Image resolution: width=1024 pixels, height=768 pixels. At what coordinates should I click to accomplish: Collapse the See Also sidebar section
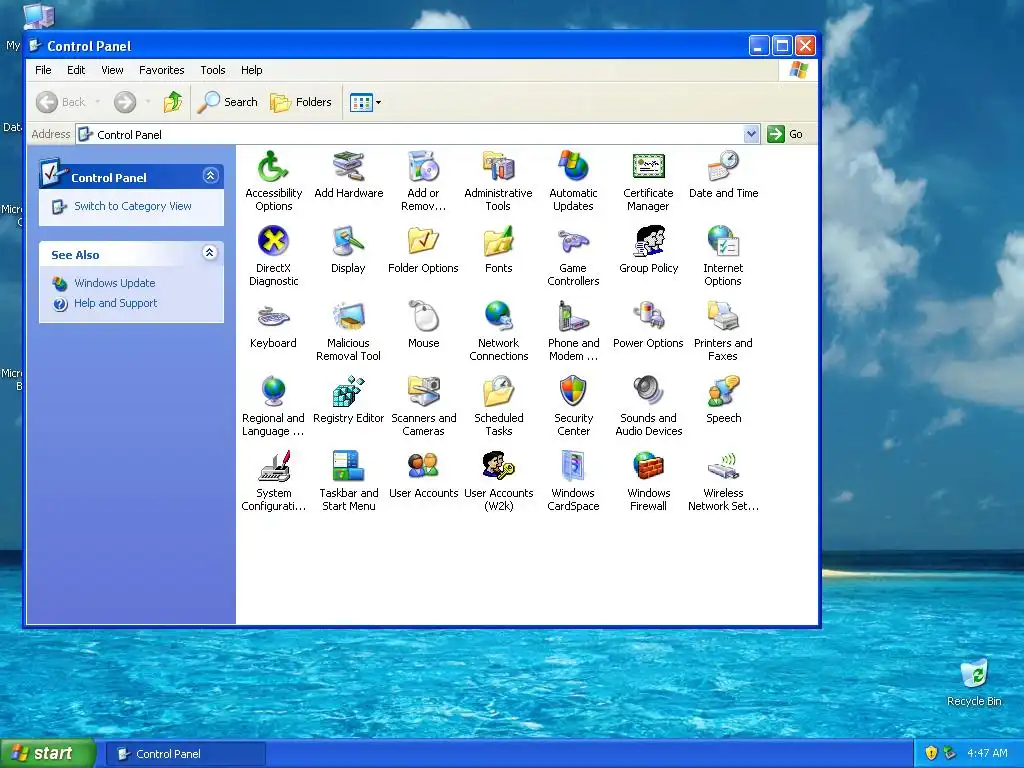[x=210, y=253]
